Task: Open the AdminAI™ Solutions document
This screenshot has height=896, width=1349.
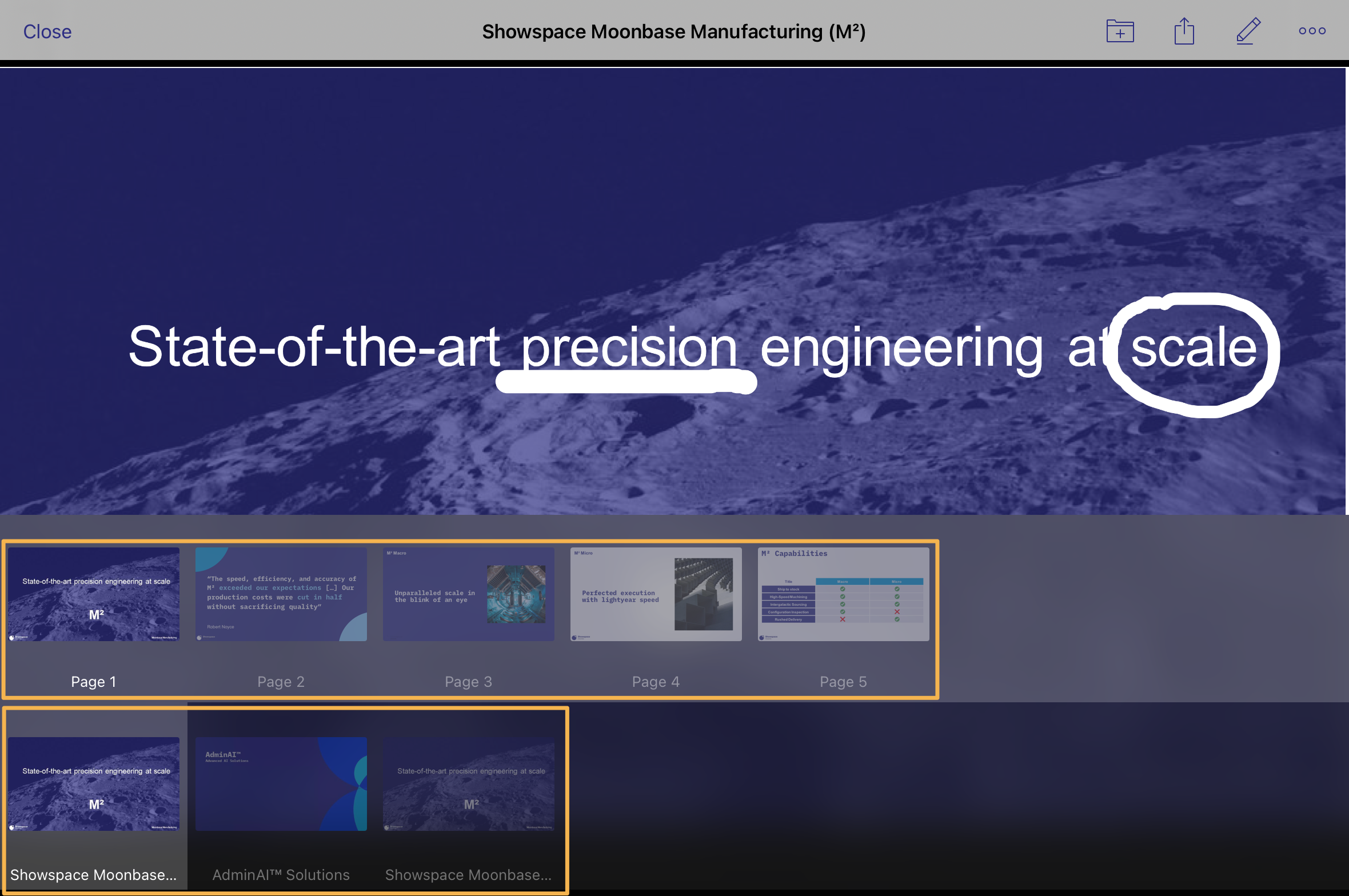Action: coord(281,783)
